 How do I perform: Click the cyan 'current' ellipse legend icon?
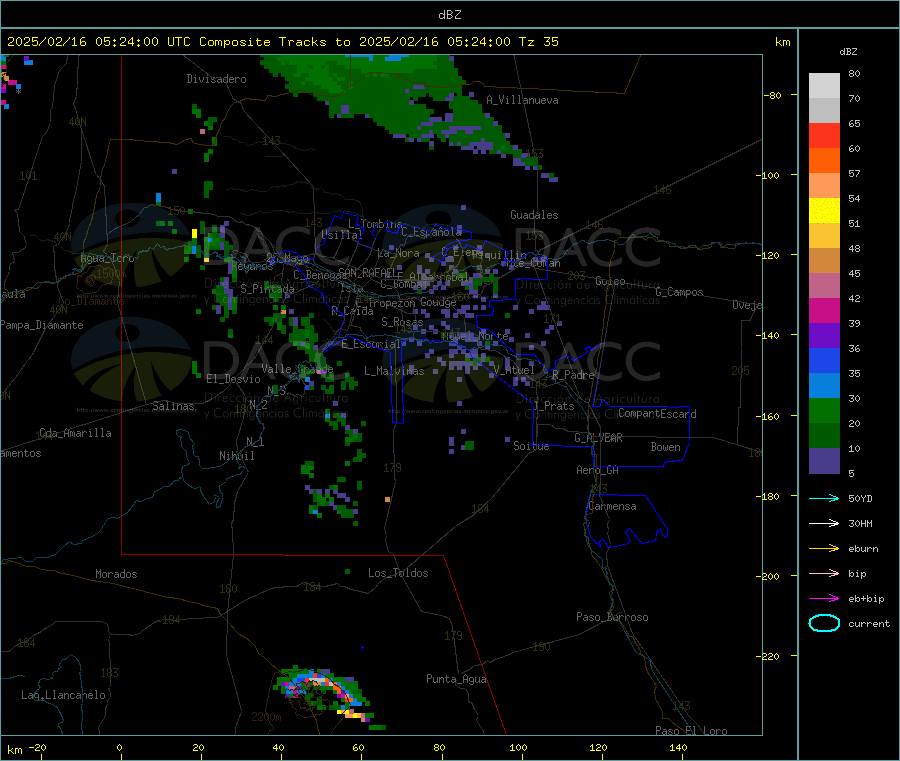point(824,623)
